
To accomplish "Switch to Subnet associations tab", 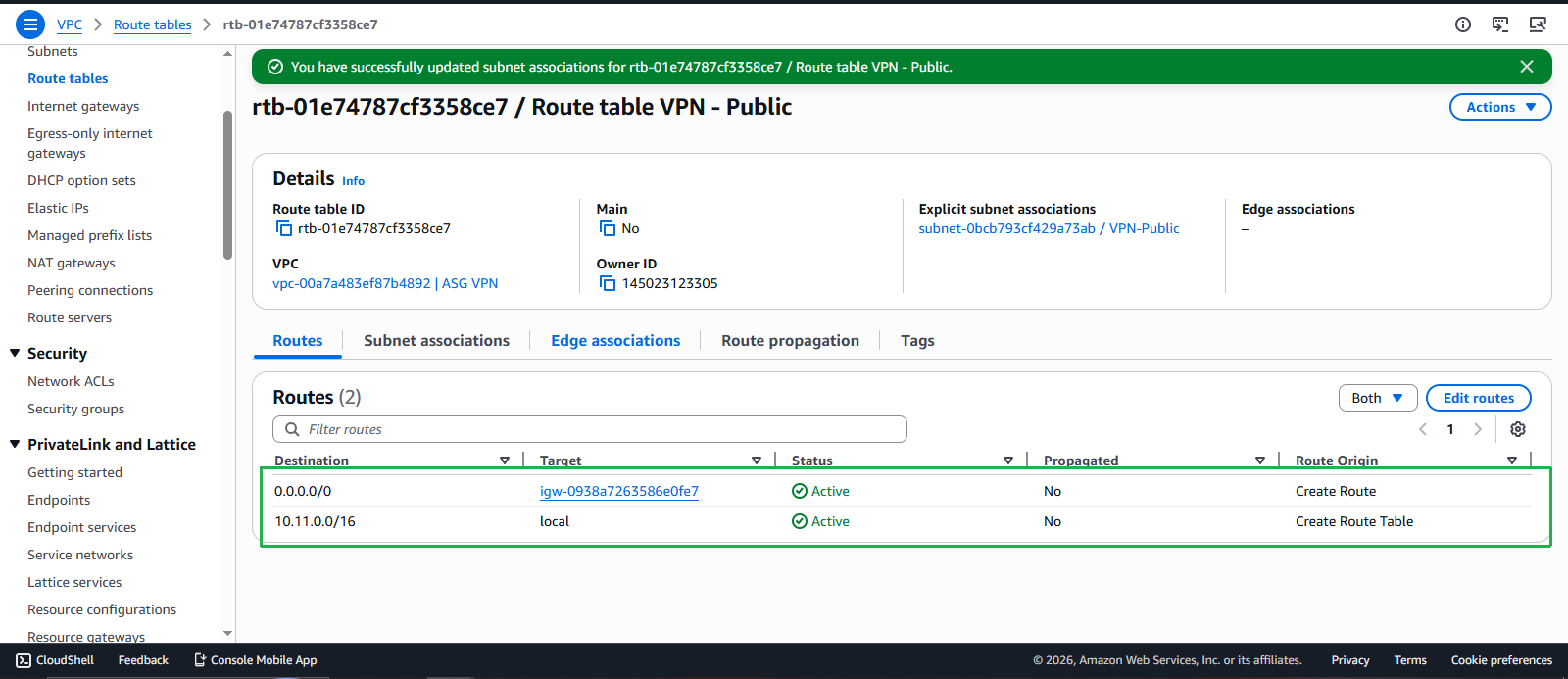I will (436, 340).
